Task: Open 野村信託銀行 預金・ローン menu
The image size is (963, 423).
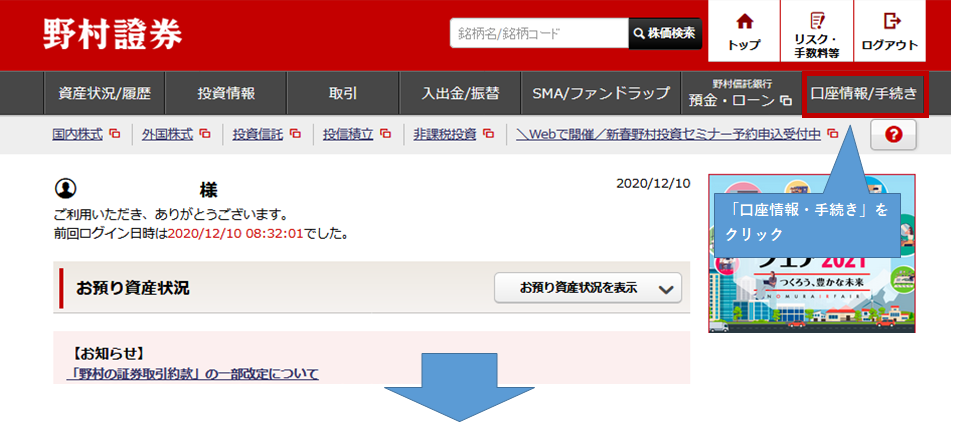Action: (x=741, y=93)
